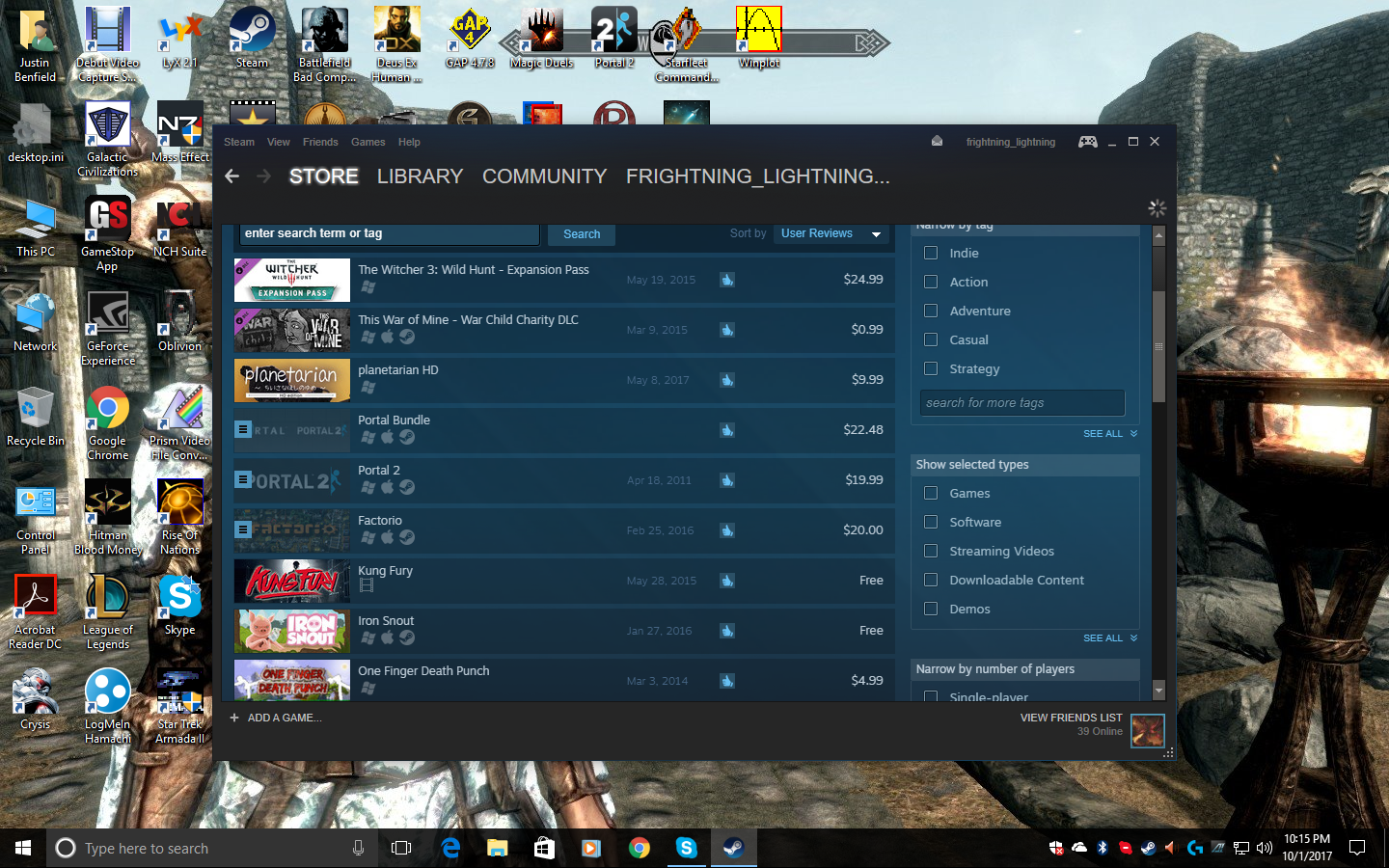Enable the Games type checkbox
This screenshot has height=868, width=1389.
pos(931,493)
